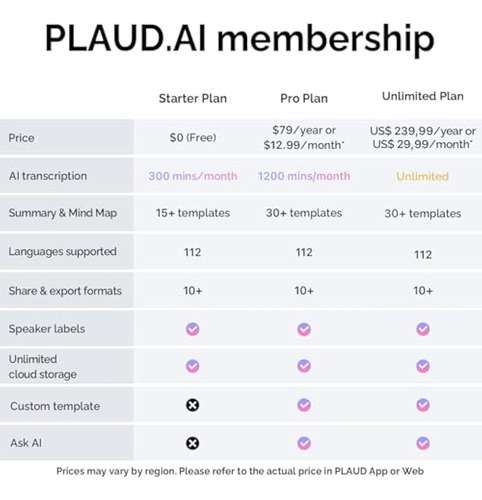Click the Summary & Mind Map row label

[63, 213]
